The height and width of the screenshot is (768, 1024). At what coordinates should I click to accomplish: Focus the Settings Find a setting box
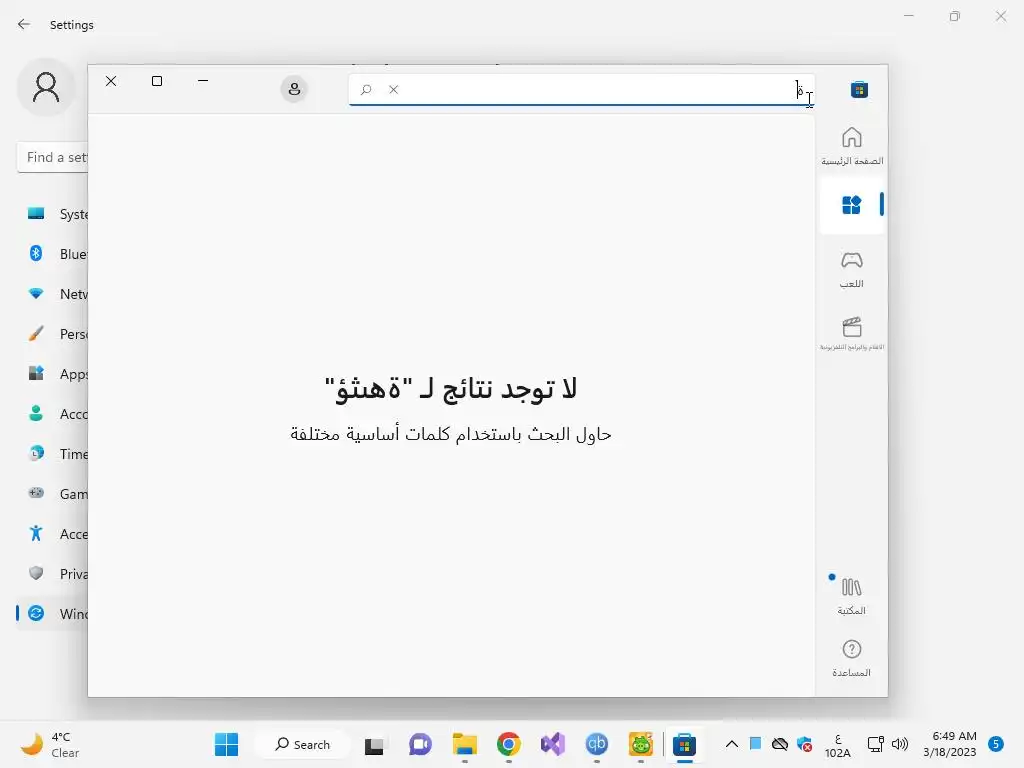click(52, 157)
